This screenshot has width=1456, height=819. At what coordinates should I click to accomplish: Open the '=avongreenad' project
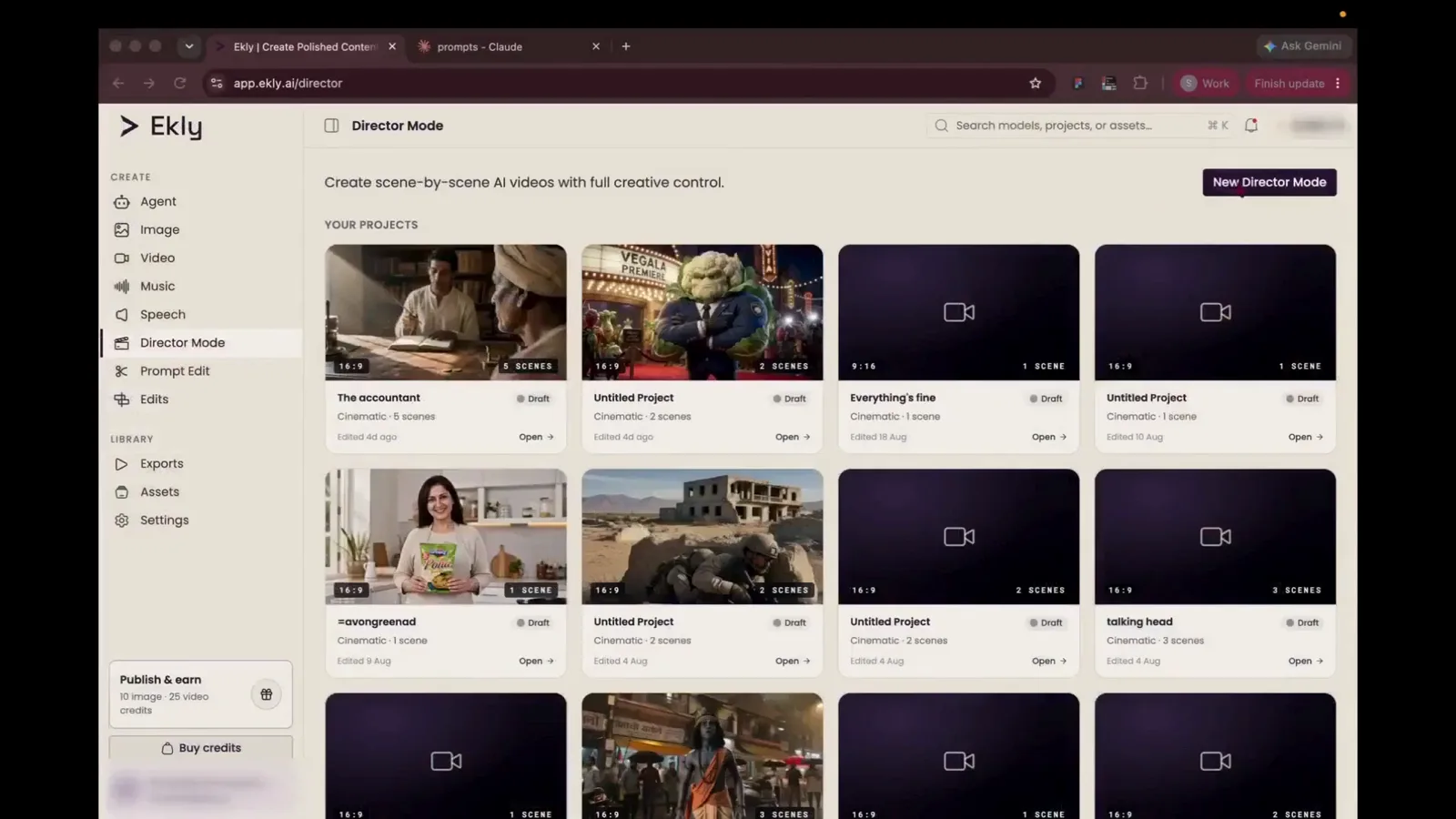click(536, 661)
